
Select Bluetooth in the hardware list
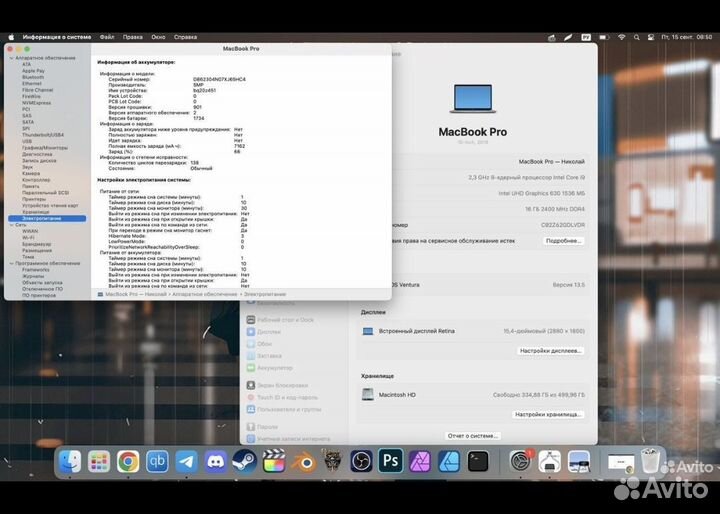(x=33, y=78)
